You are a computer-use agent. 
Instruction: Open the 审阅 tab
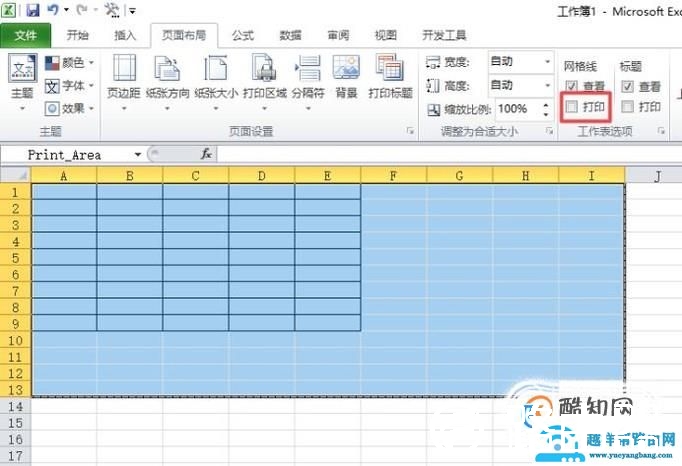click(x=338, y=35)
